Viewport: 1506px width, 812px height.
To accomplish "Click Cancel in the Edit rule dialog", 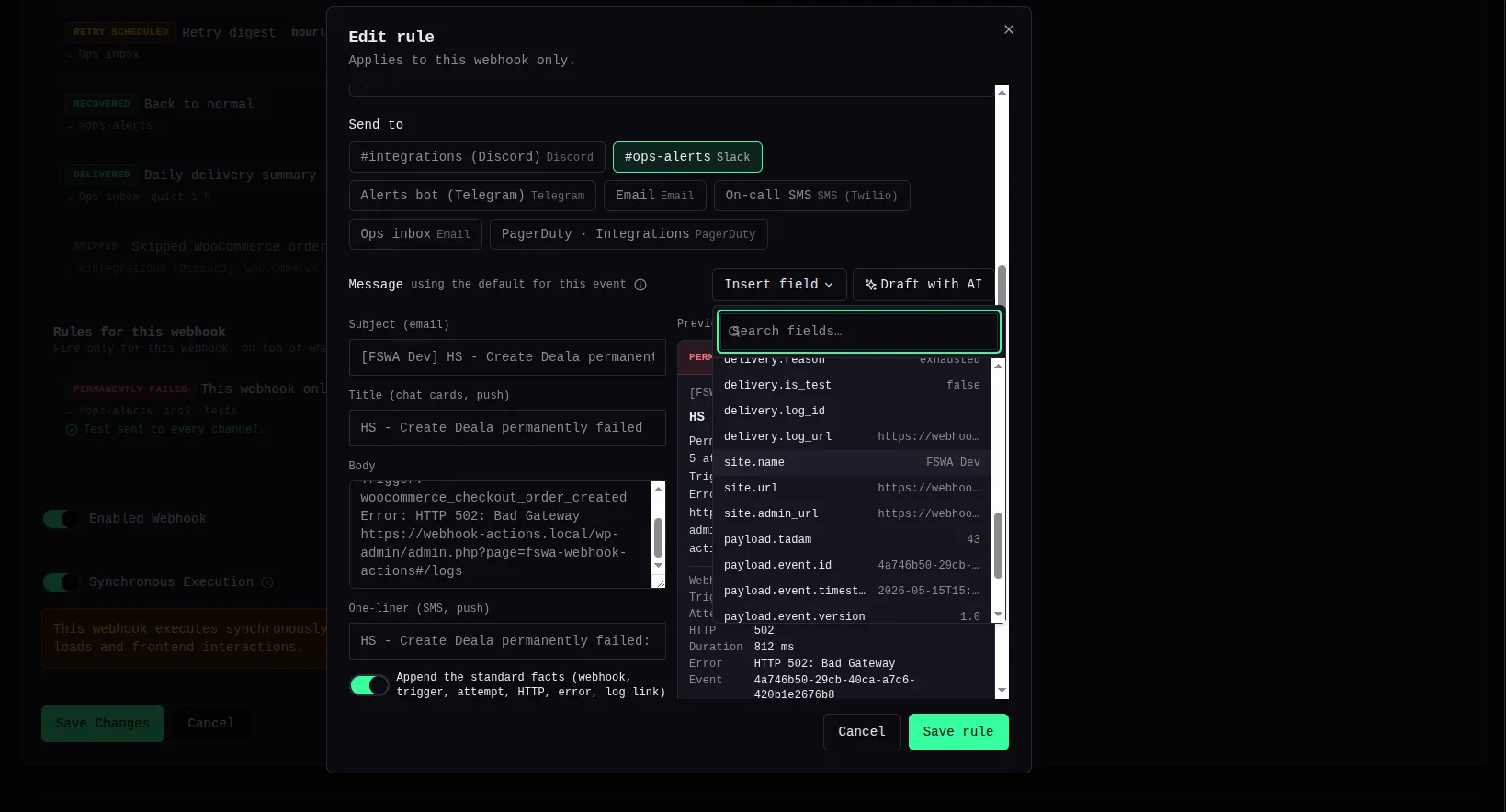I will pyautogui.click(x=862, y=732).
